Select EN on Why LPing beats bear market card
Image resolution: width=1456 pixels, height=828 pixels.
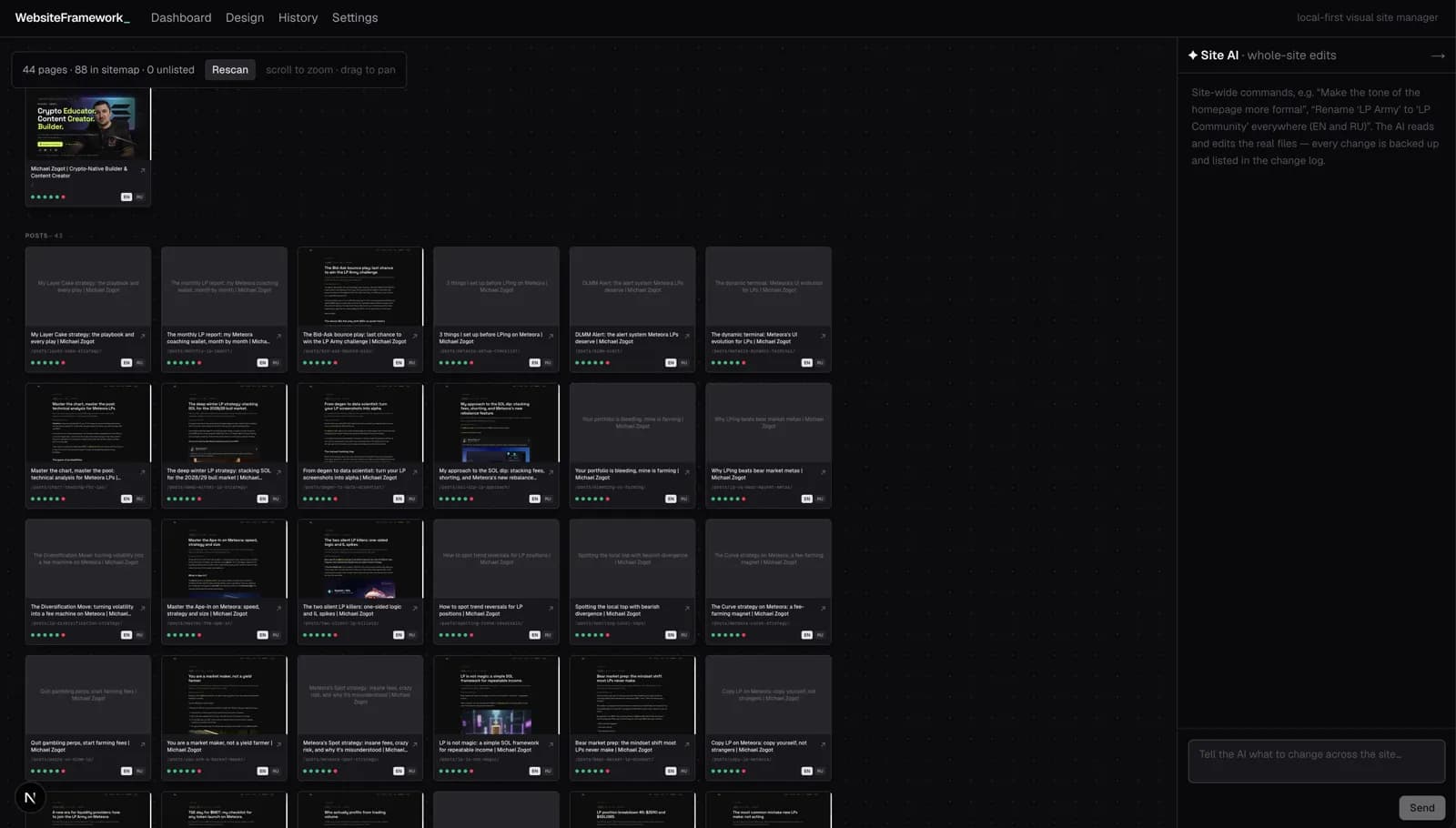[x=806, y=499]
